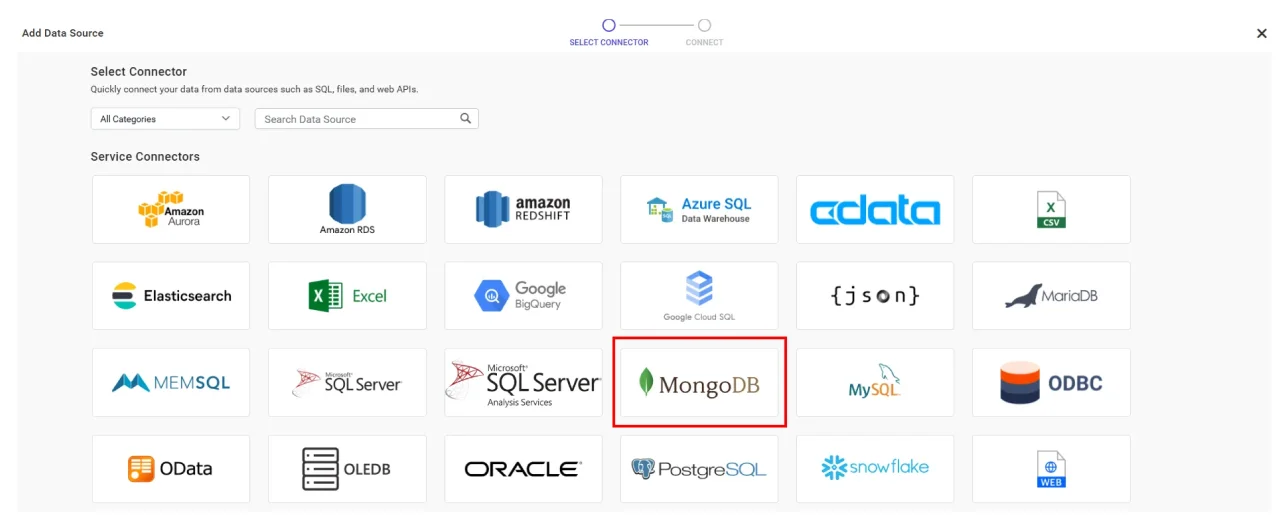Select the PostgreSQL connector
Image resolution: width=1288 pixels, height=530 pixels.
699,469
